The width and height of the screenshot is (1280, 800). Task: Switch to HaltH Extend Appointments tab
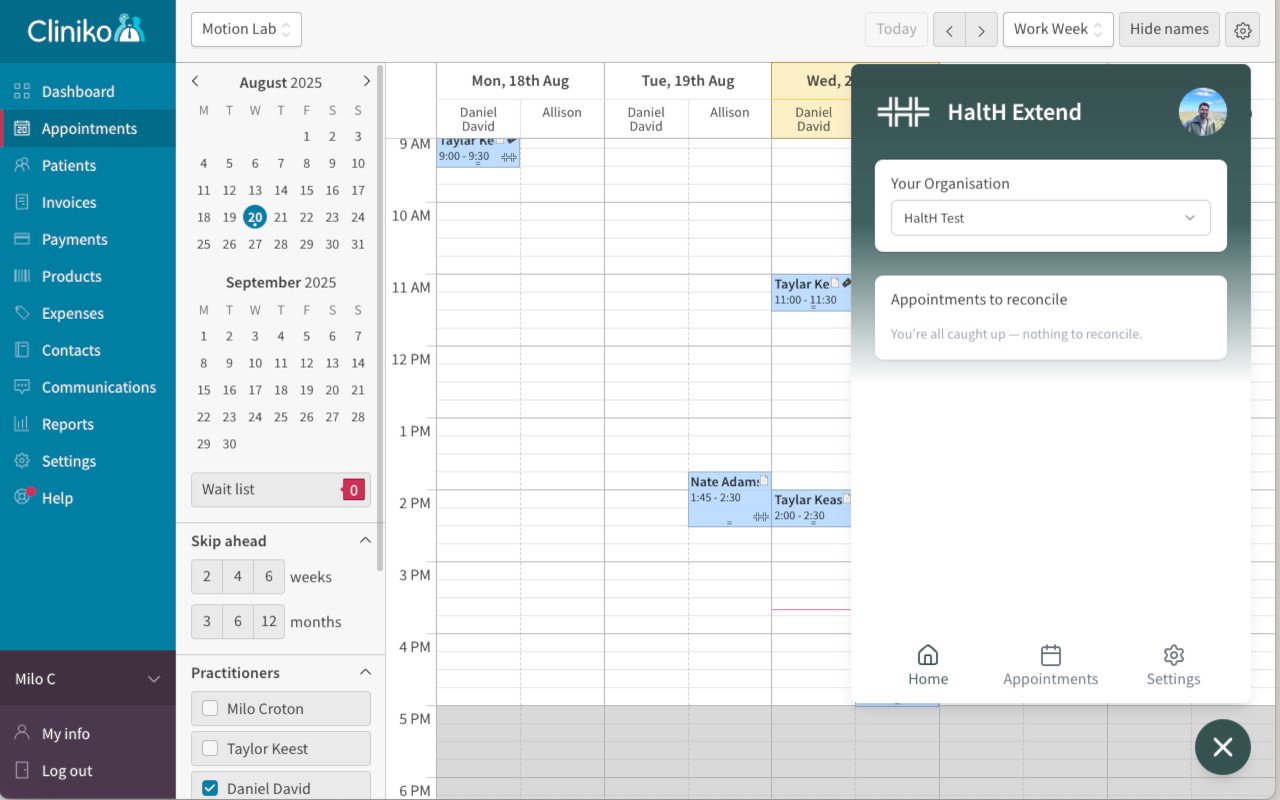1051,666
